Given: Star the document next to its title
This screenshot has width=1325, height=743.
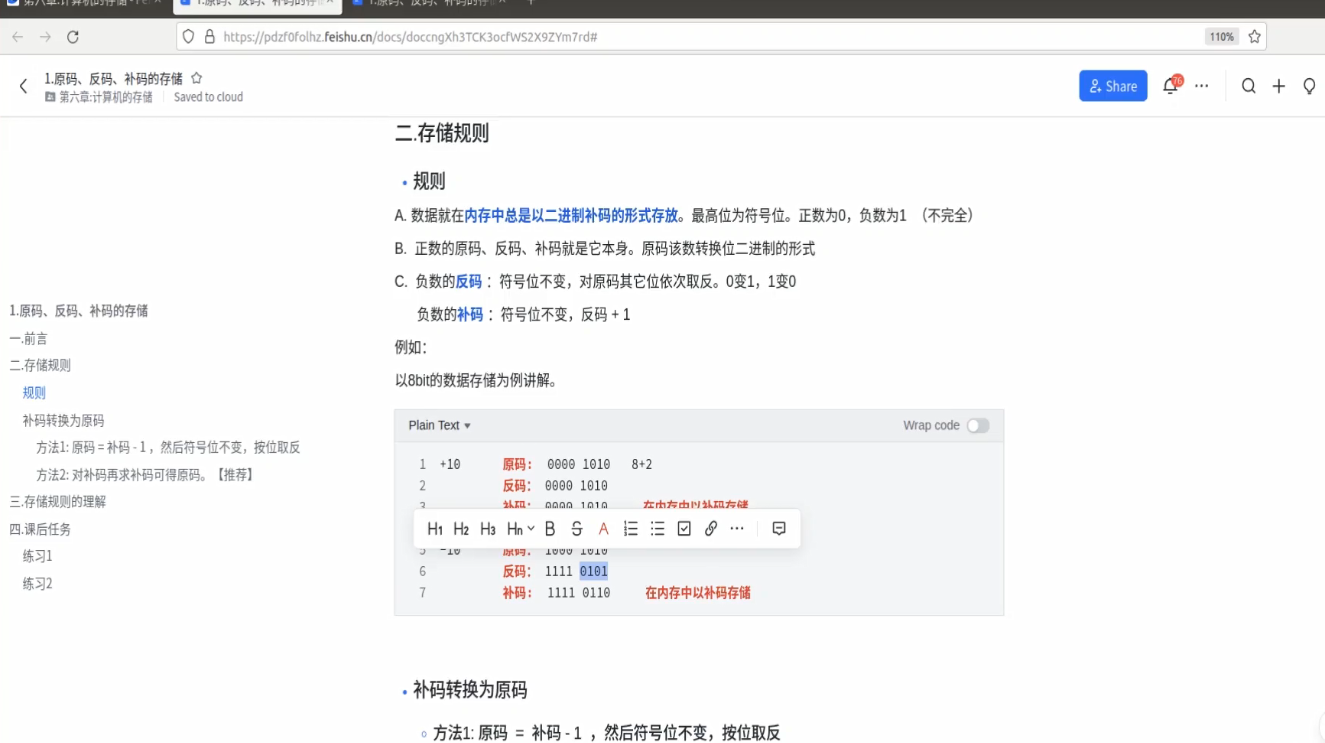Looking at the screenshot, I should point(197,78).
